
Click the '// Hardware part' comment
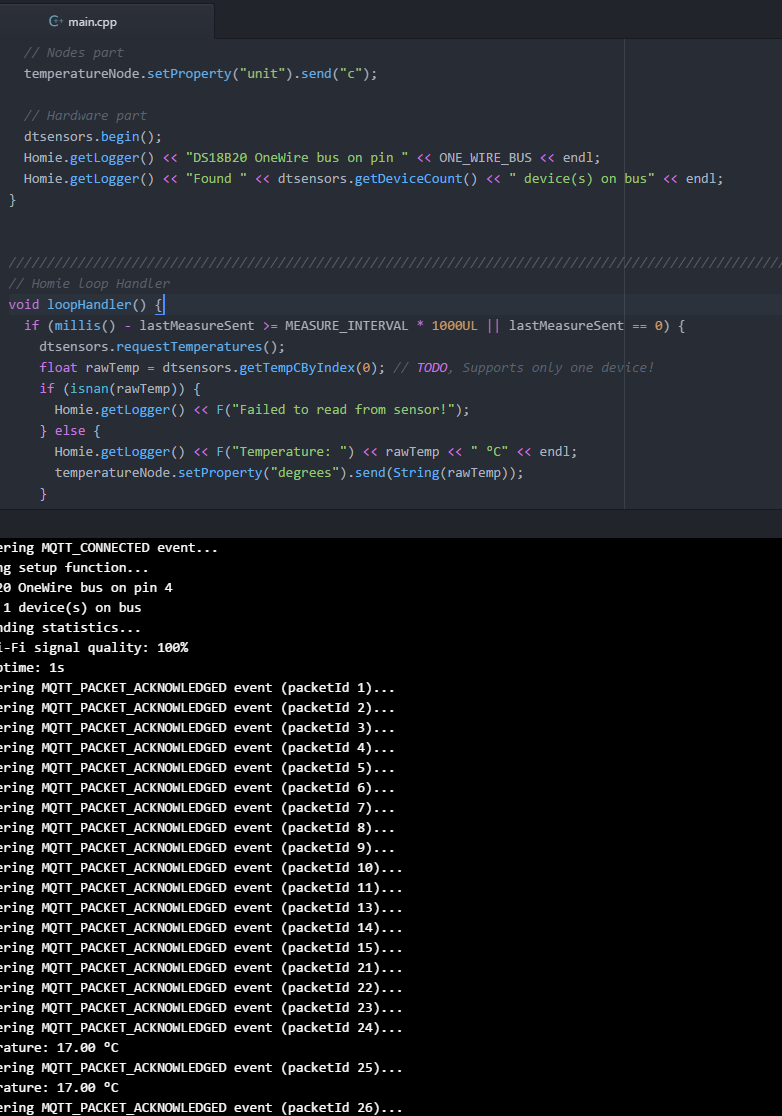point(85,115)
